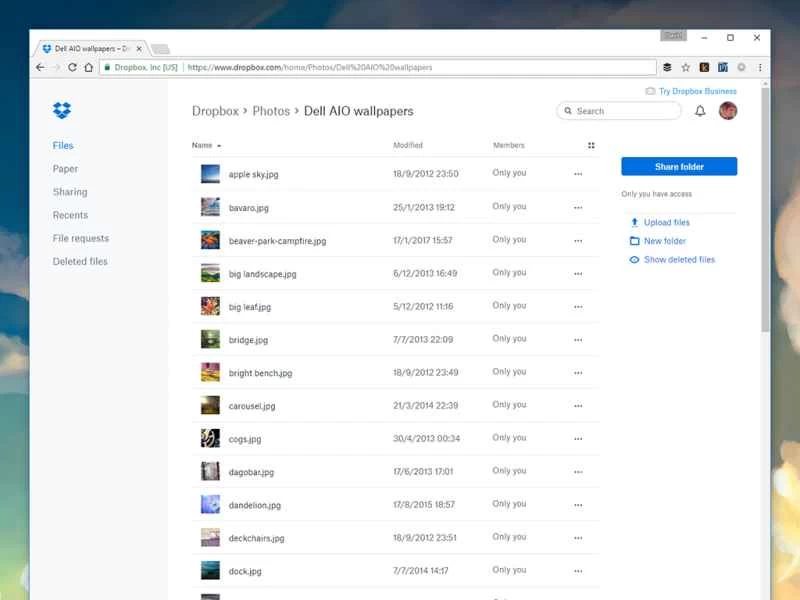Bookmark this page with the star icon

pos(684,67)
